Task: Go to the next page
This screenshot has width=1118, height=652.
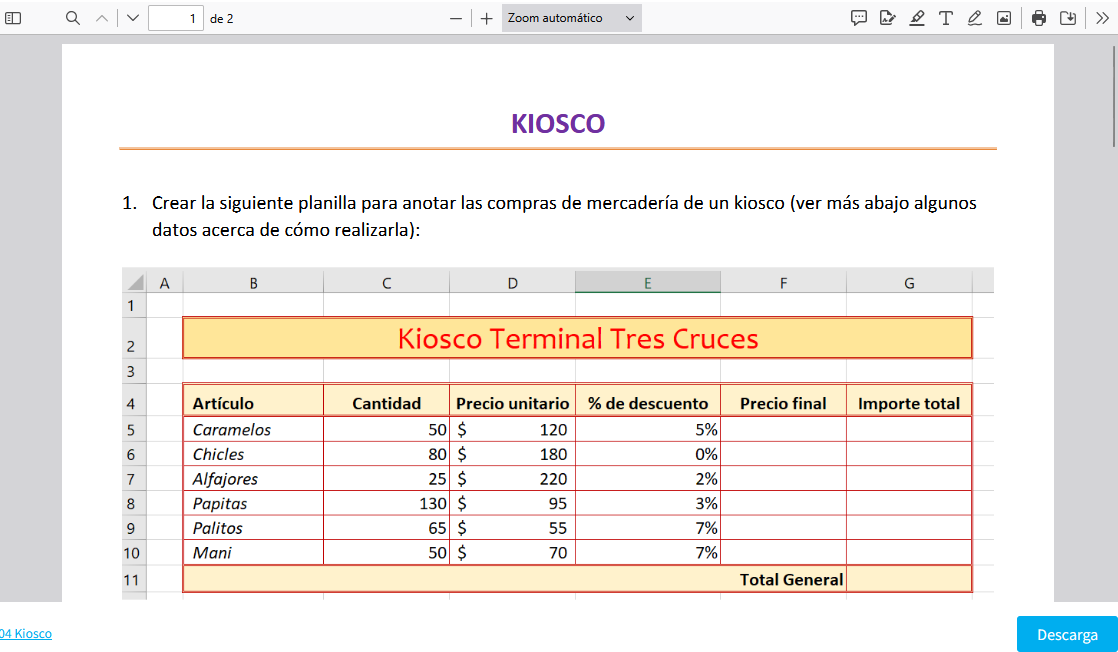Action: (x=133, y=18)
